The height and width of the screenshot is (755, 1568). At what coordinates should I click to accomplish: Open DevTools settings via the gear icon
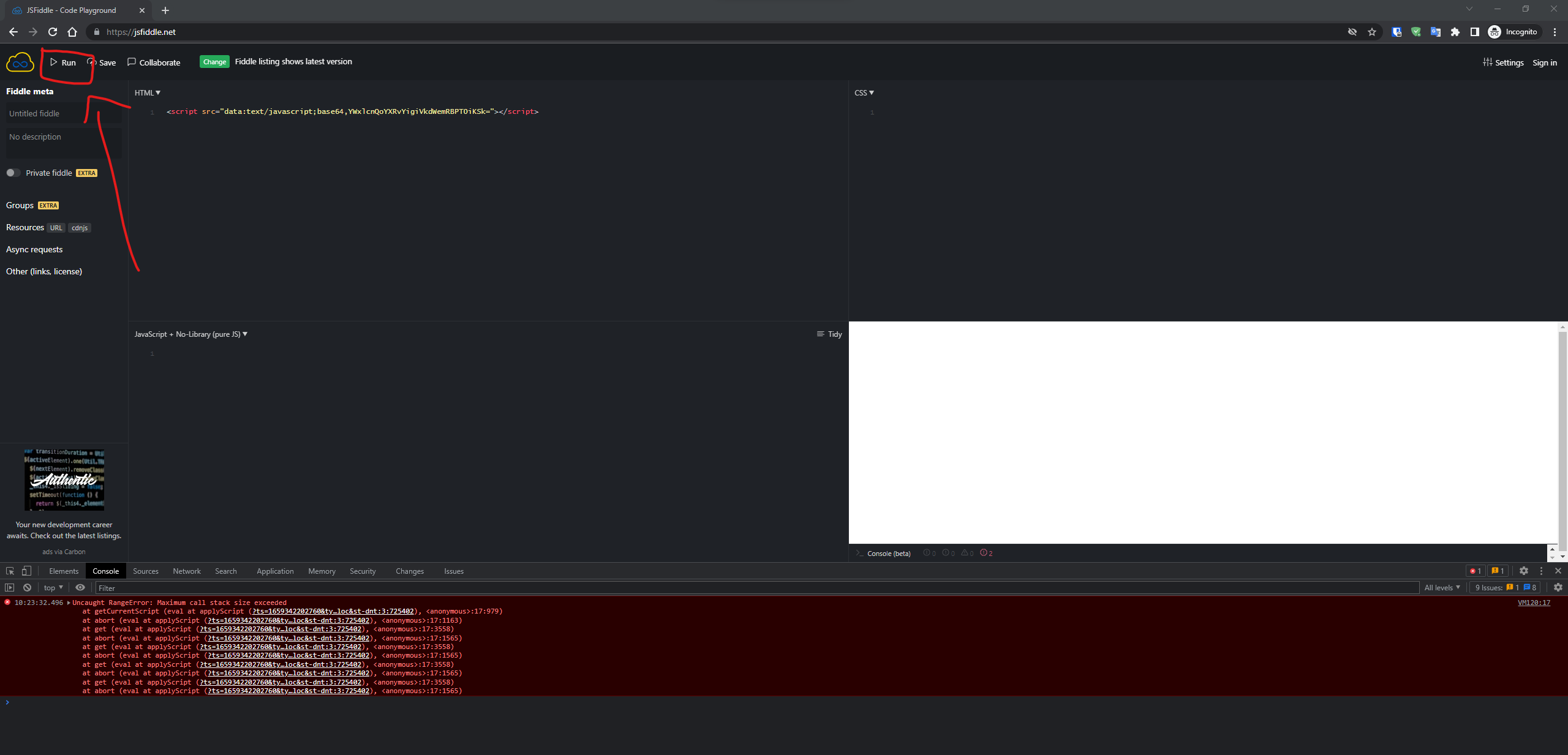click(1524, 571)
